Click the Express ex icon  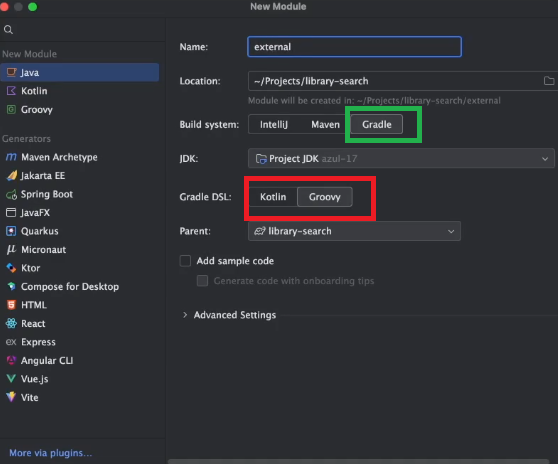tap(11, 342)
